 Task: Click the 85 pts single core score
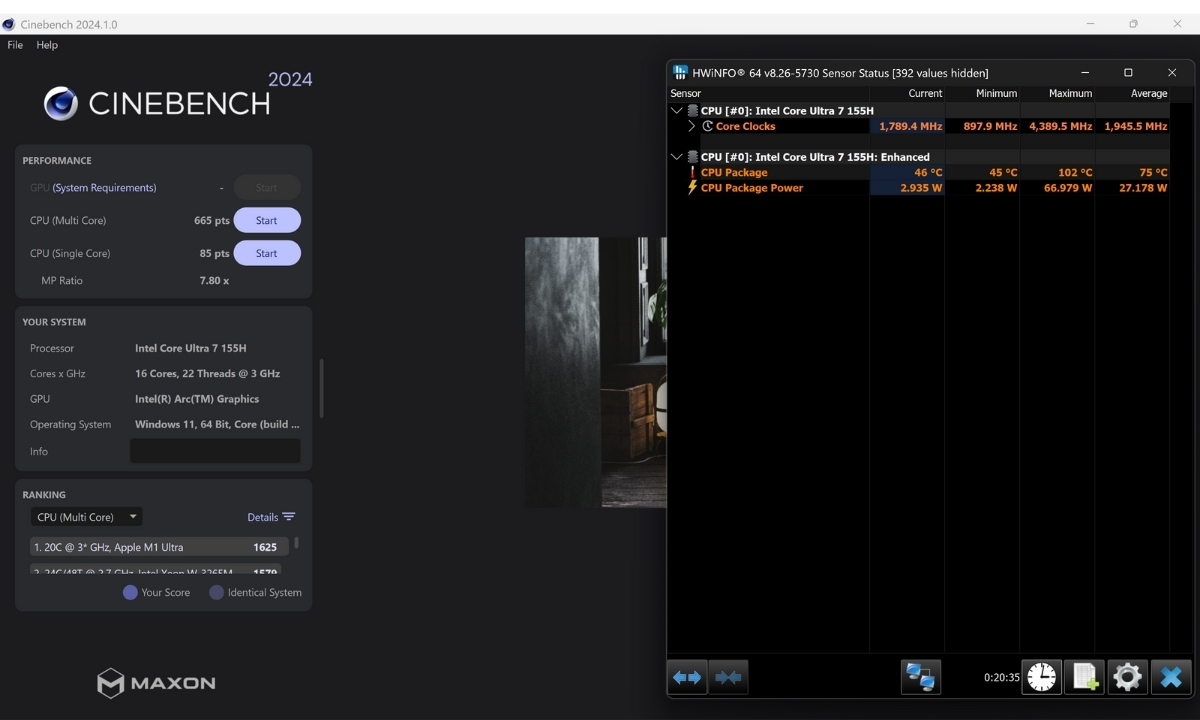click(215, 253)
